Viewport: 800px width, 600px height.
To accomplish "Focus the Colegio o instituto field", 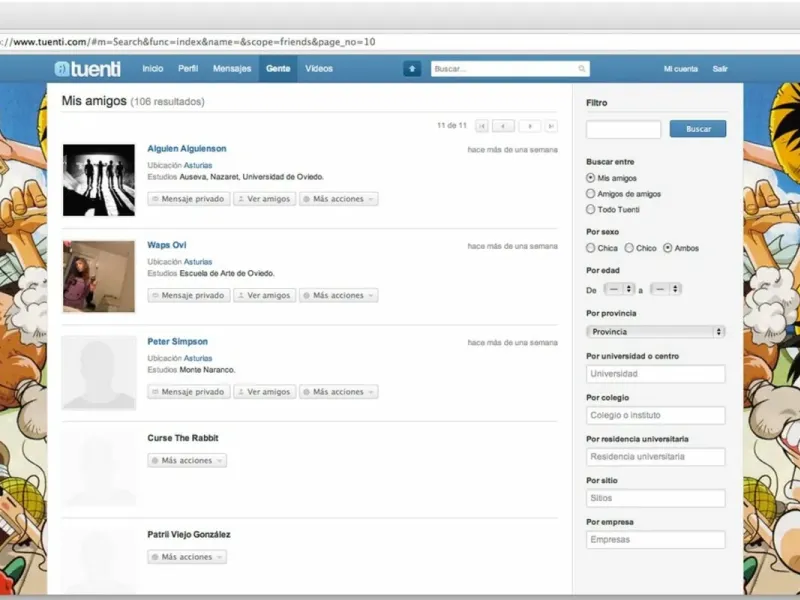I will coord(656,415).
